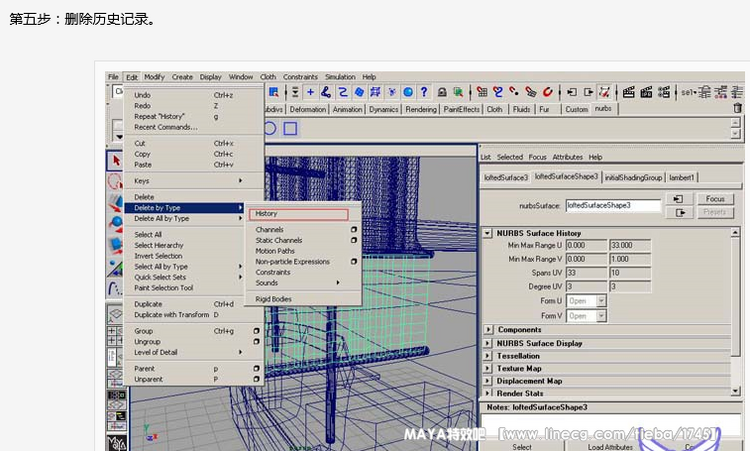Click the output connection arrow icon below
Viewport: 750px width, 451px height.
(x=680, y=212)
